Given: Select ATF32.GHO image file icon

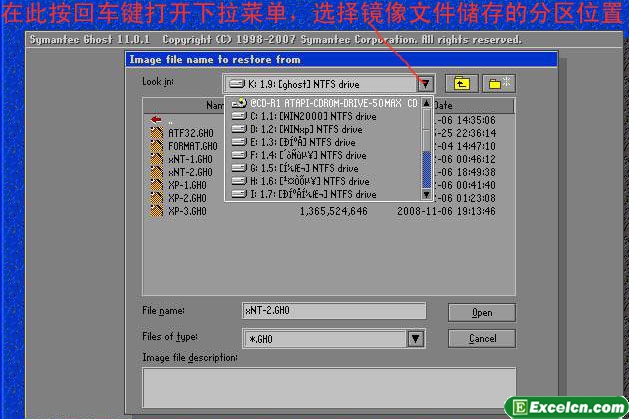Looking at the screenshot, I should [x=156, y=133].
